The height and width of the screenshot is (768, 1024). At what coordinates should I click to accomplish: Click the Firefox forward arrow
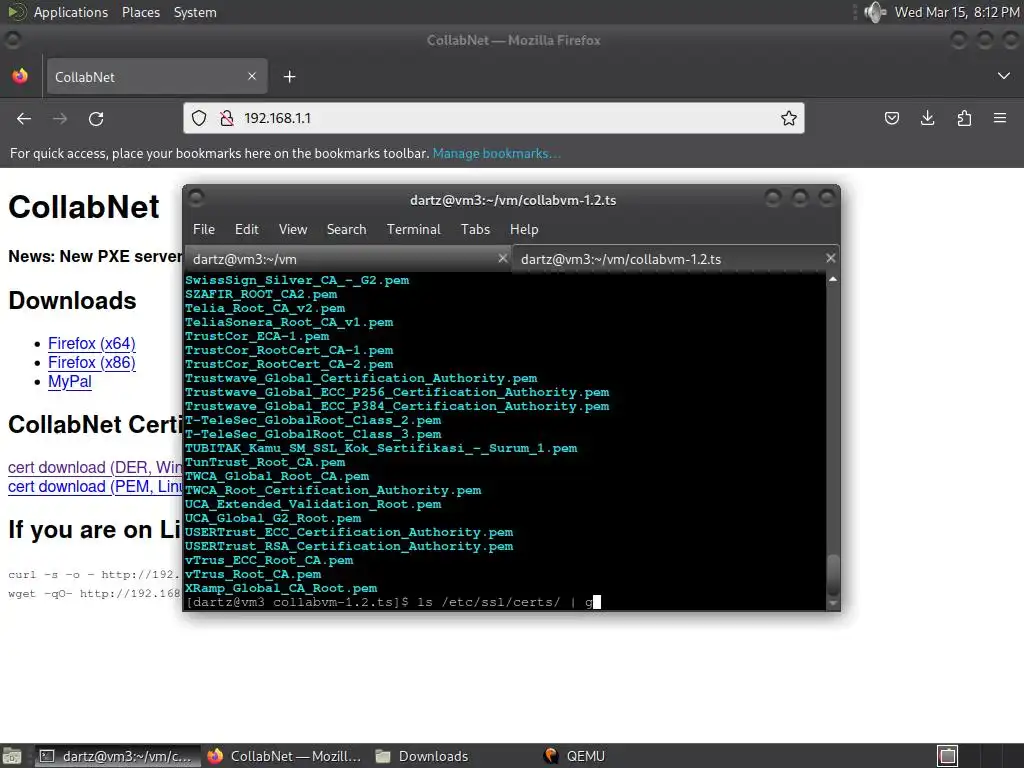(60, 118)
